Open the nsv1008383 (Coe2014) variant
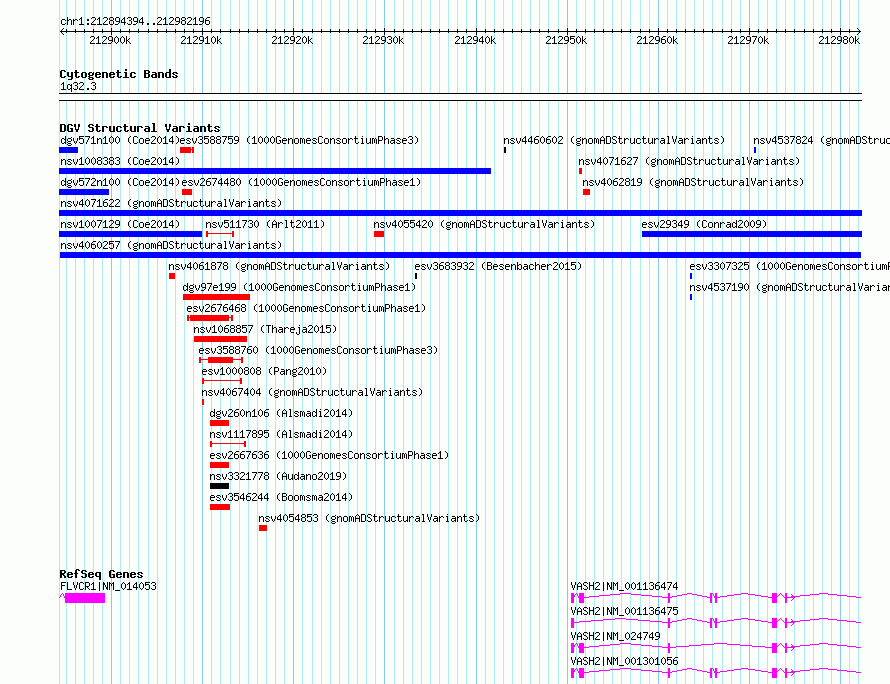 (120, 161)
